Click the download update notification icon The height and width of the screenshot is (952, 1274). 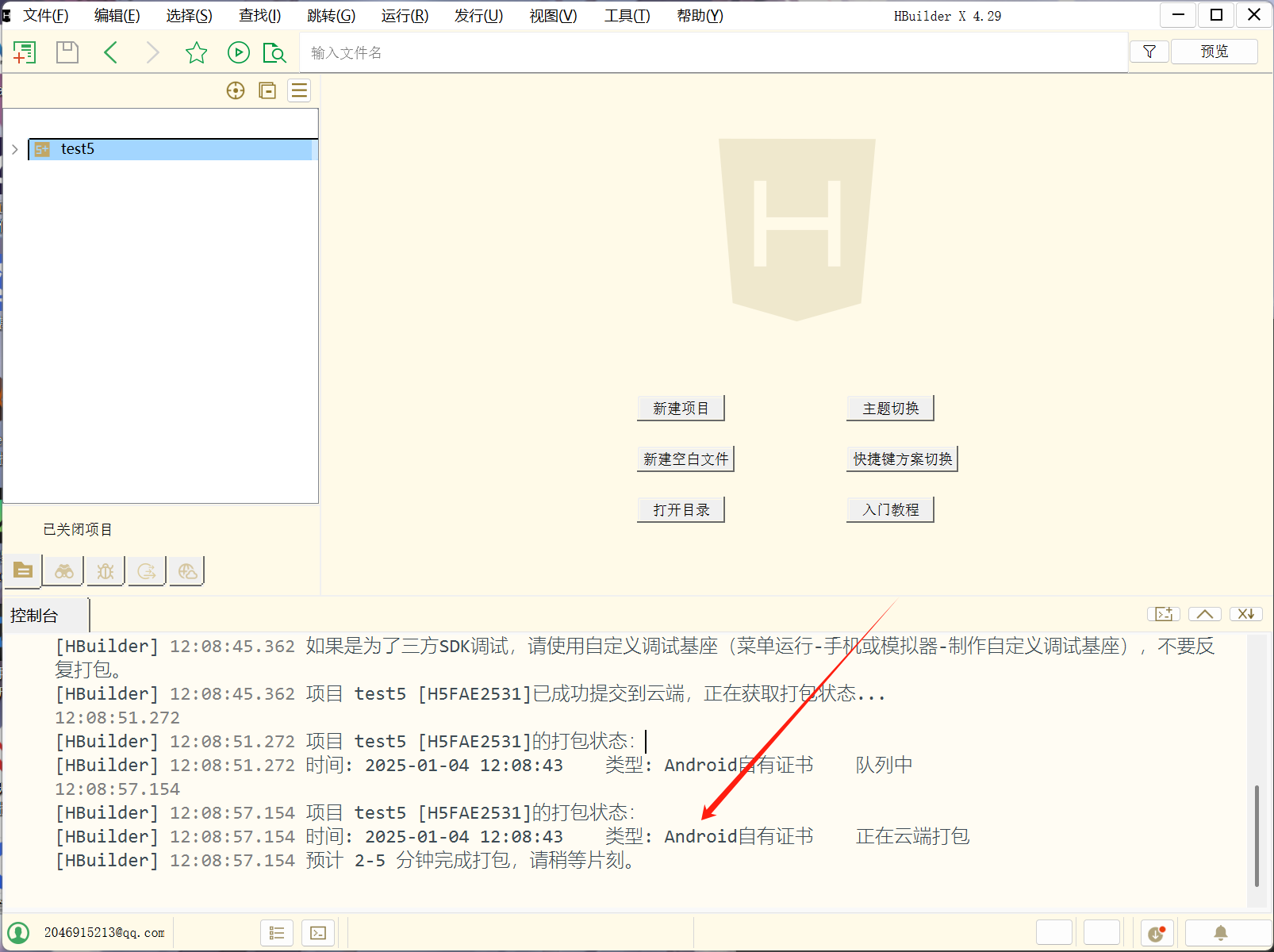tap(1157, 933)
